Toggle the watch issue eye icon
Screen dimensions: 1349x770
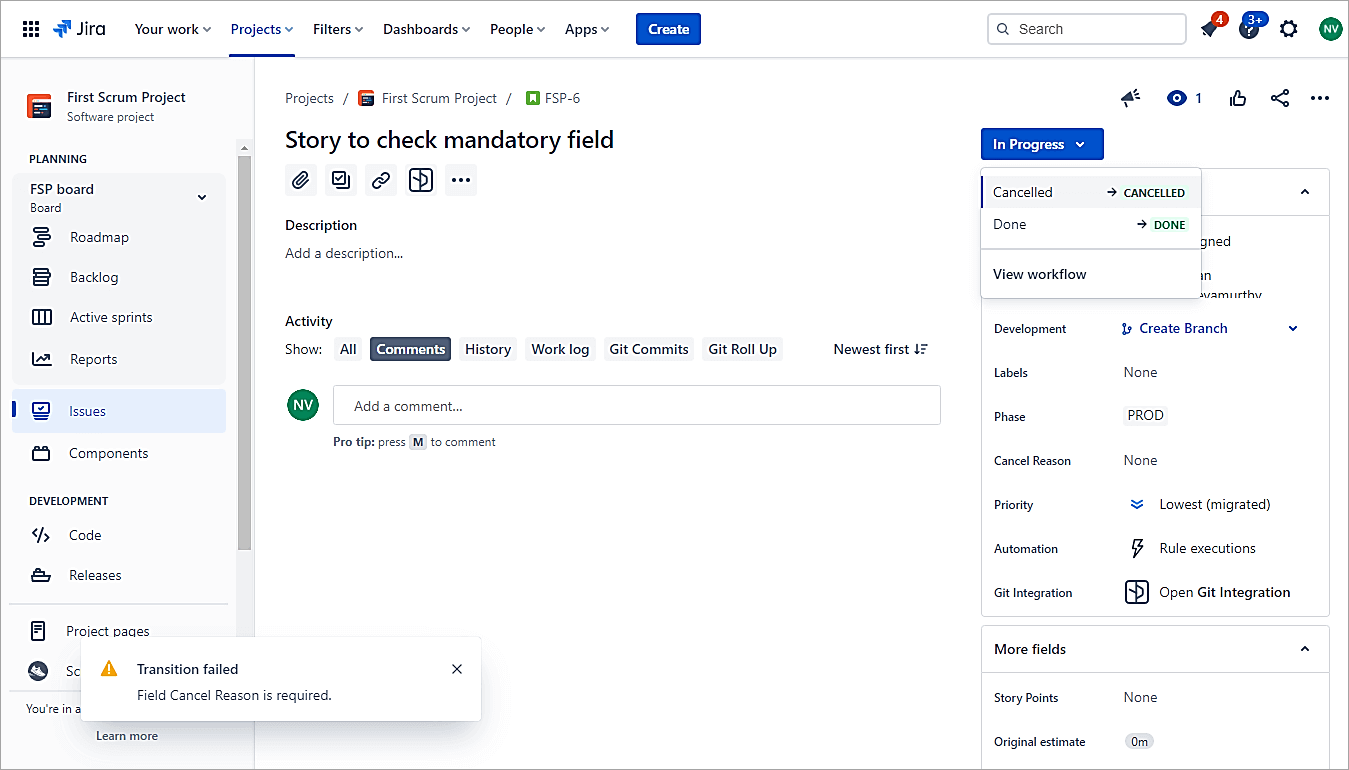[1177, 98]
